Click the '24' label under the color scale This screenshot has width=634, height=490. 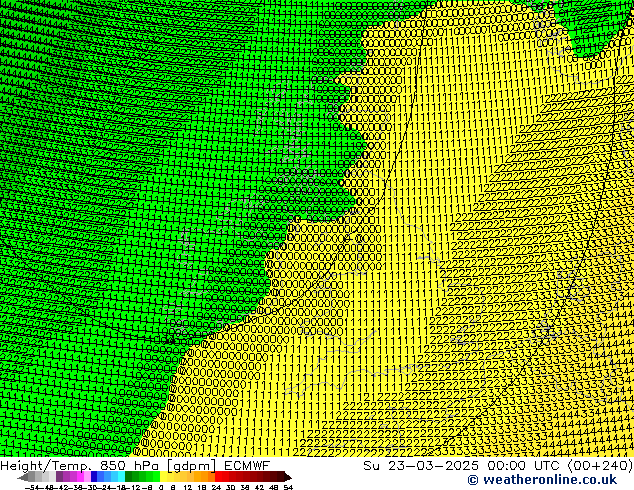(x=216, y=488)
